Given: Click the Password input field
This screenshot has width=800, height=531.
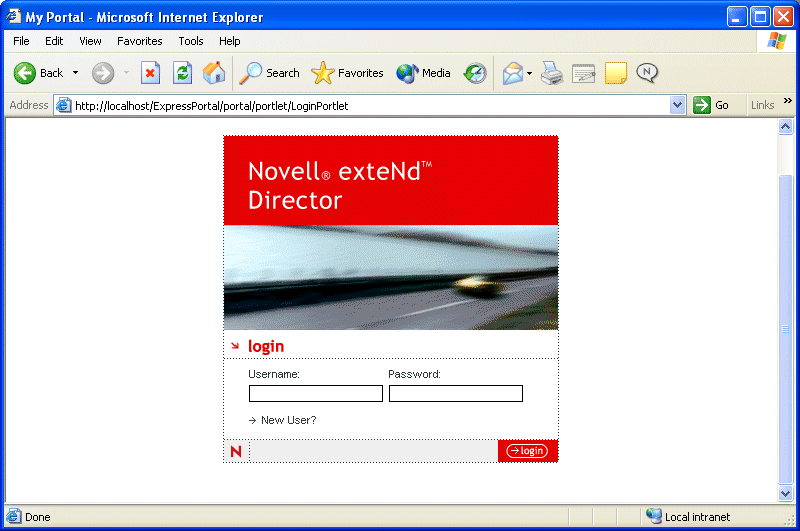Looking at the screenshot, I should (456, 393).
